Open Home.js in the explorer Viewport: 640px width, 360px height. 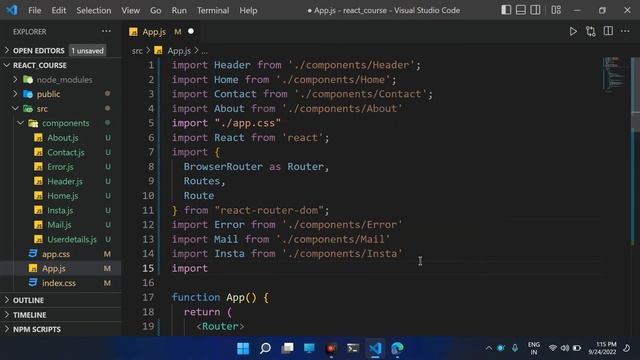coord(61,196)
